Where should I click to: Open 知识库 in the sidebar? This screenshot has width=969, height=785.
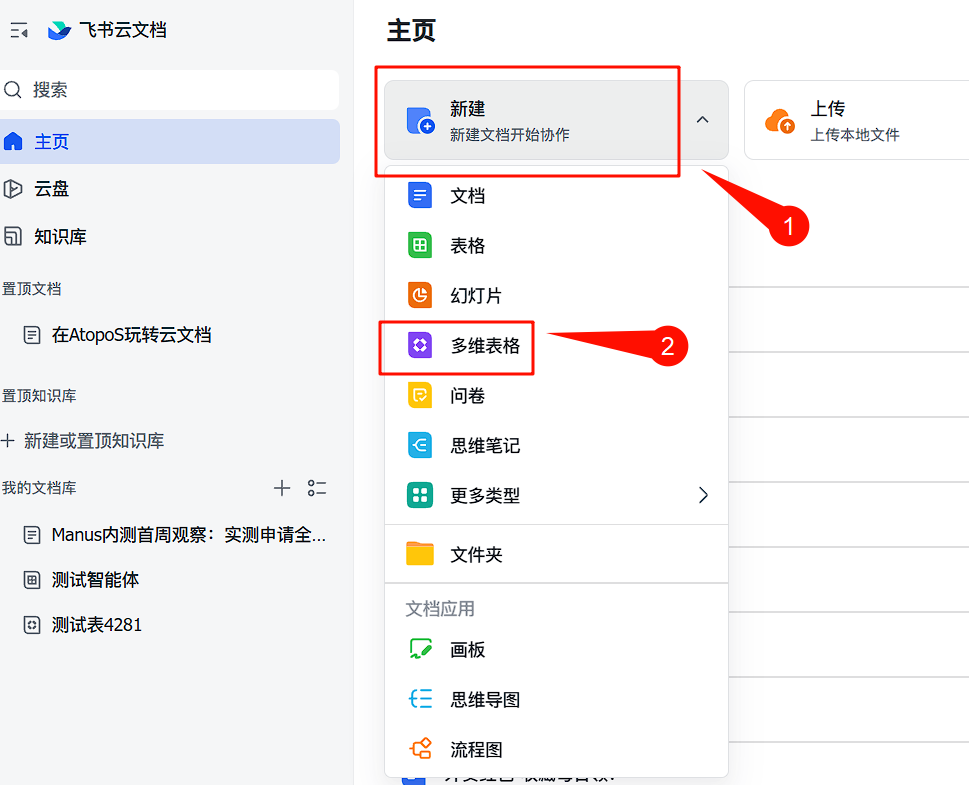tap(169, 236)
